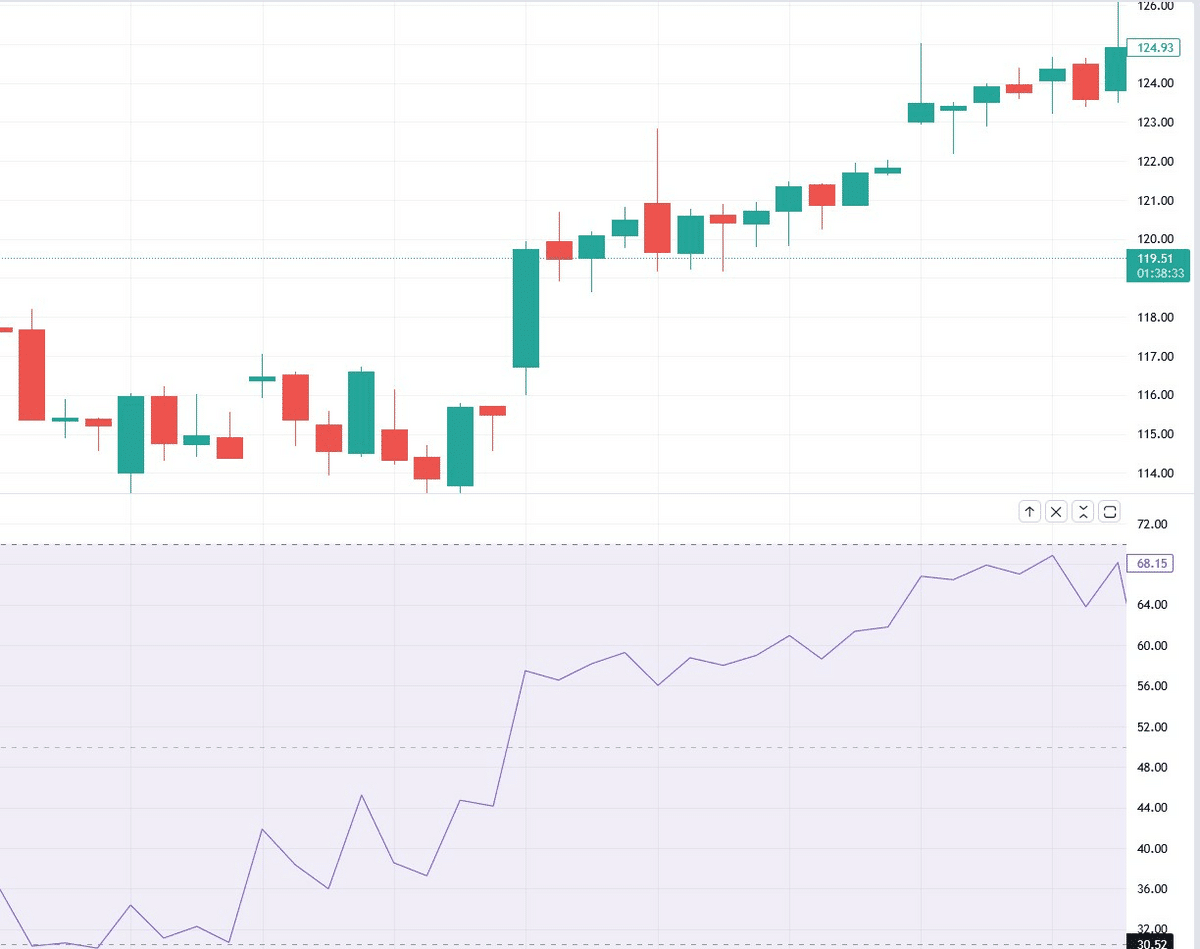
Task: Click the divider between price chart and indicator pane
Action: 560,494
